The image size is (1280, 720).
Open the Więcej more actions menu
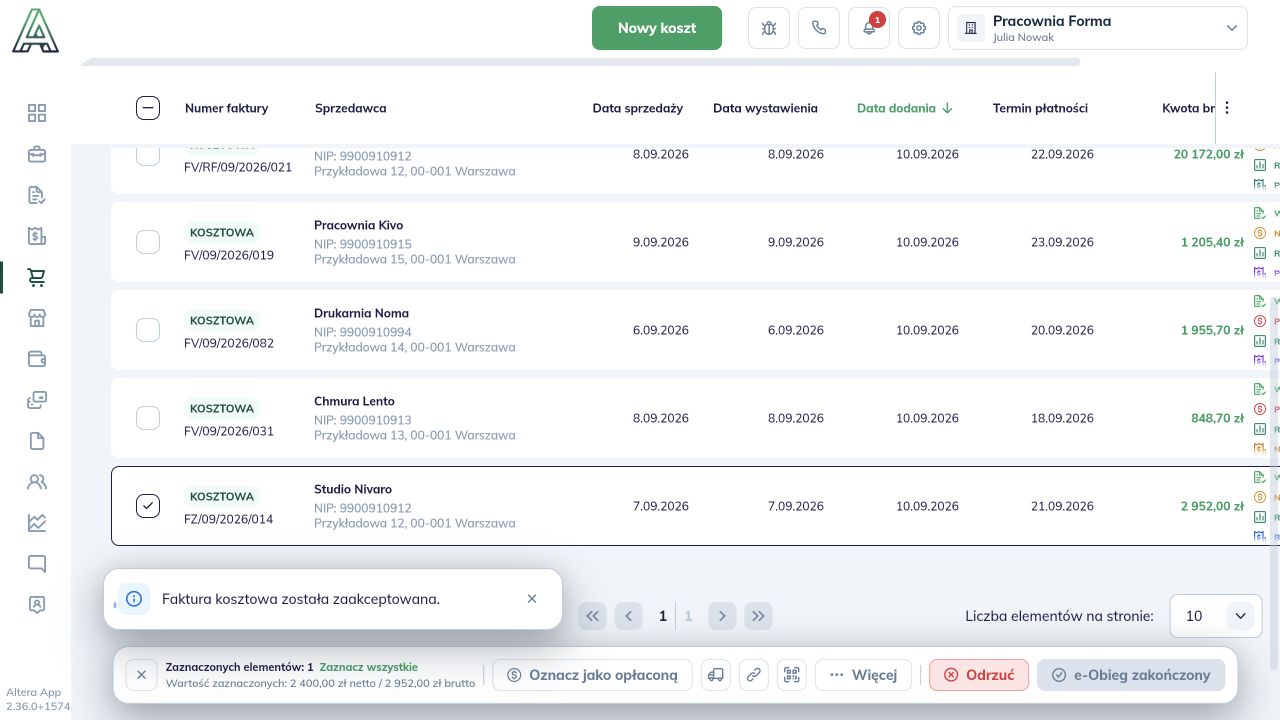coord(863,675)
